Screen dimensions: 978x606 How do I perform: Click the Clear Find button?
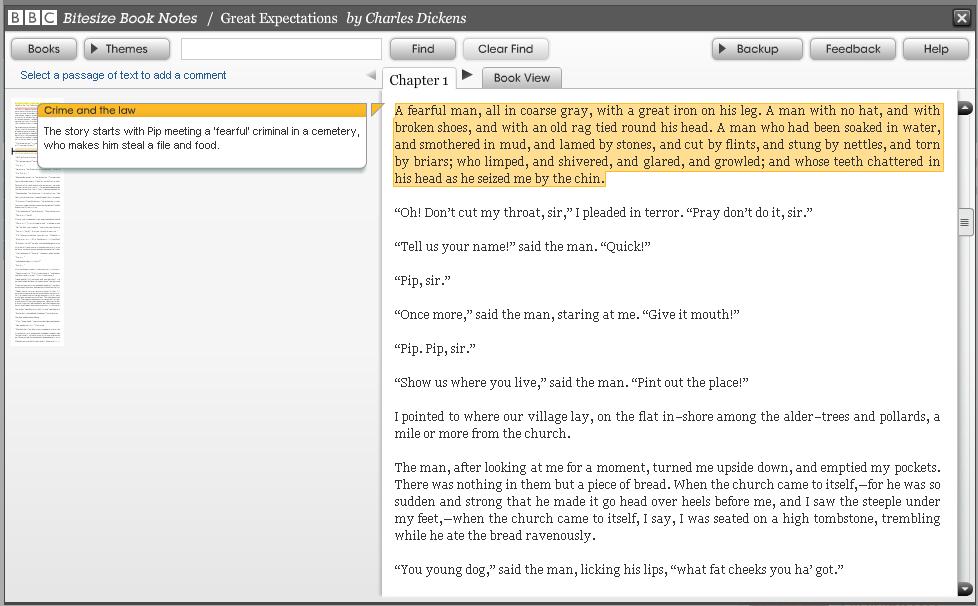point(505,49)
